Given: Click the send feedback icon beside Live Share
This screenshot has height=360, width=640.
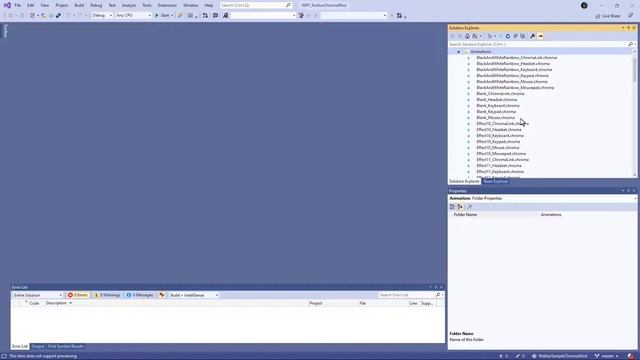Looking at the screenshot, I should pyautogui.click(x=631, y=16).
